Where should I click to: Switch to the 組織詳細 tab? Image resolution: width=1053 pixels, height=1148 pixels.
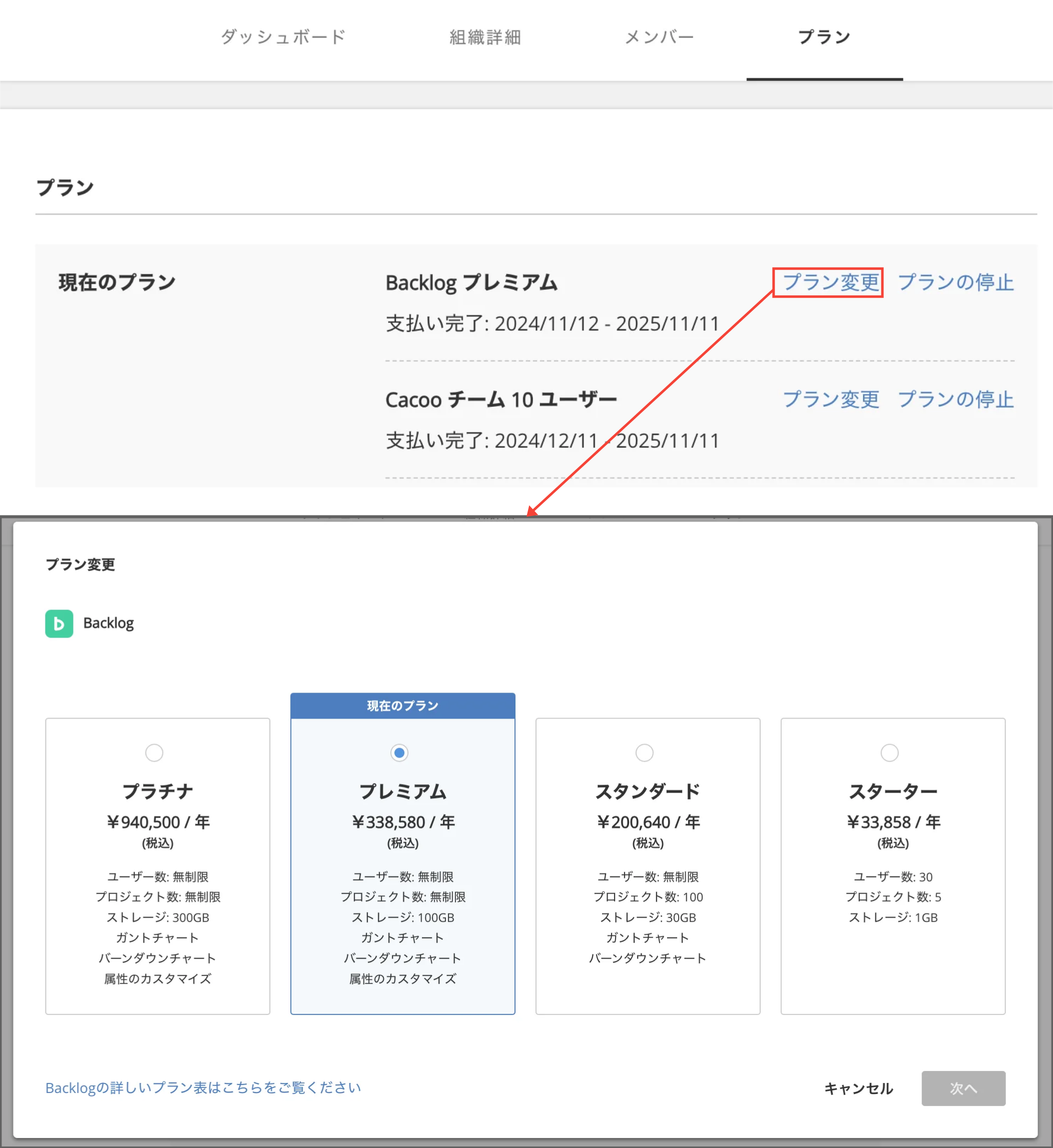[x=485, y=37]
